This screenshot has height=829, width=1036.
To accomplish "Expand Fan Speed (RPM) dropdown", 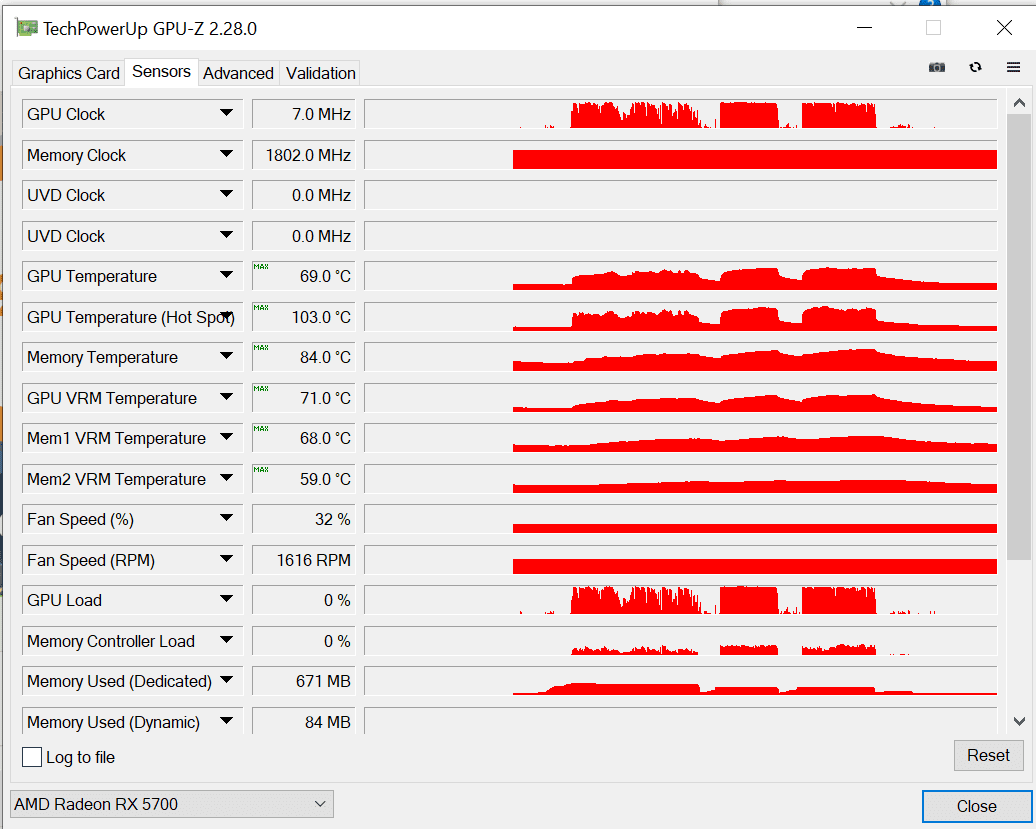I will (x=226, y=559).
